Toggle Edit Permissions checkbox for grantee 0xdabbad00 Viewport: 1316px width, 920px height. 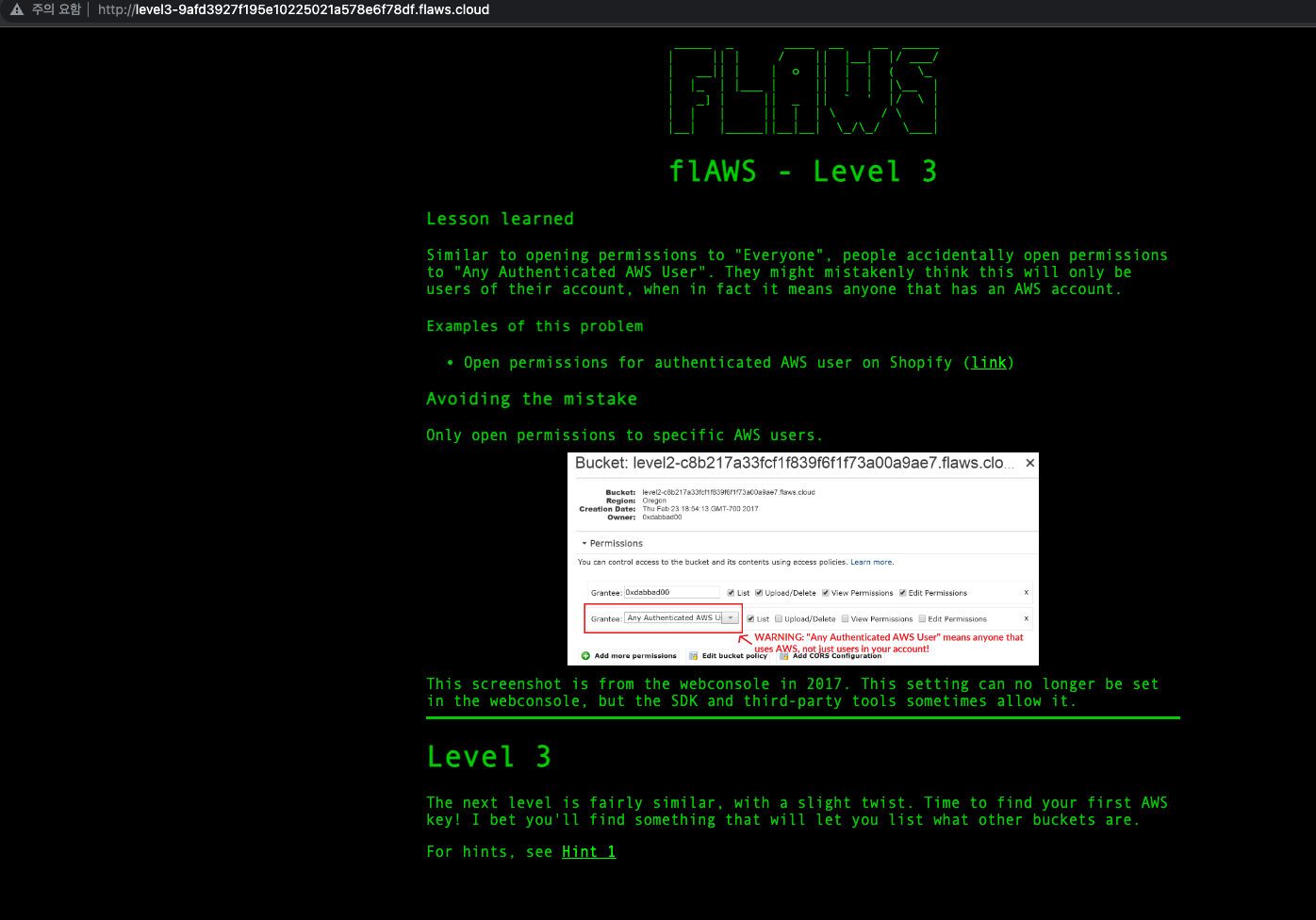click(903, 593)
